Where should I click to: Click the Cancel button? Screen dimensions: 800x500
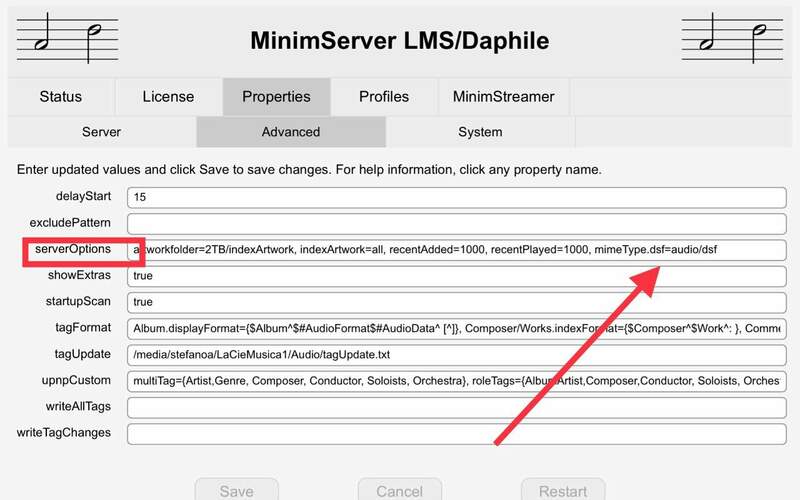pyautogui.click(x=399, y=491)
